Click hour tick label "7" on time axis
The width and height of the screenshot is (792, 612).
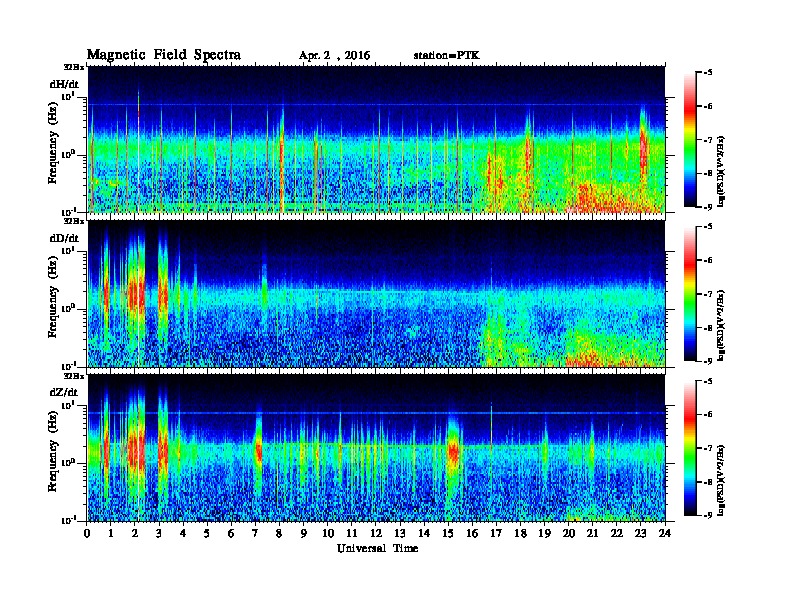[255, 533]
